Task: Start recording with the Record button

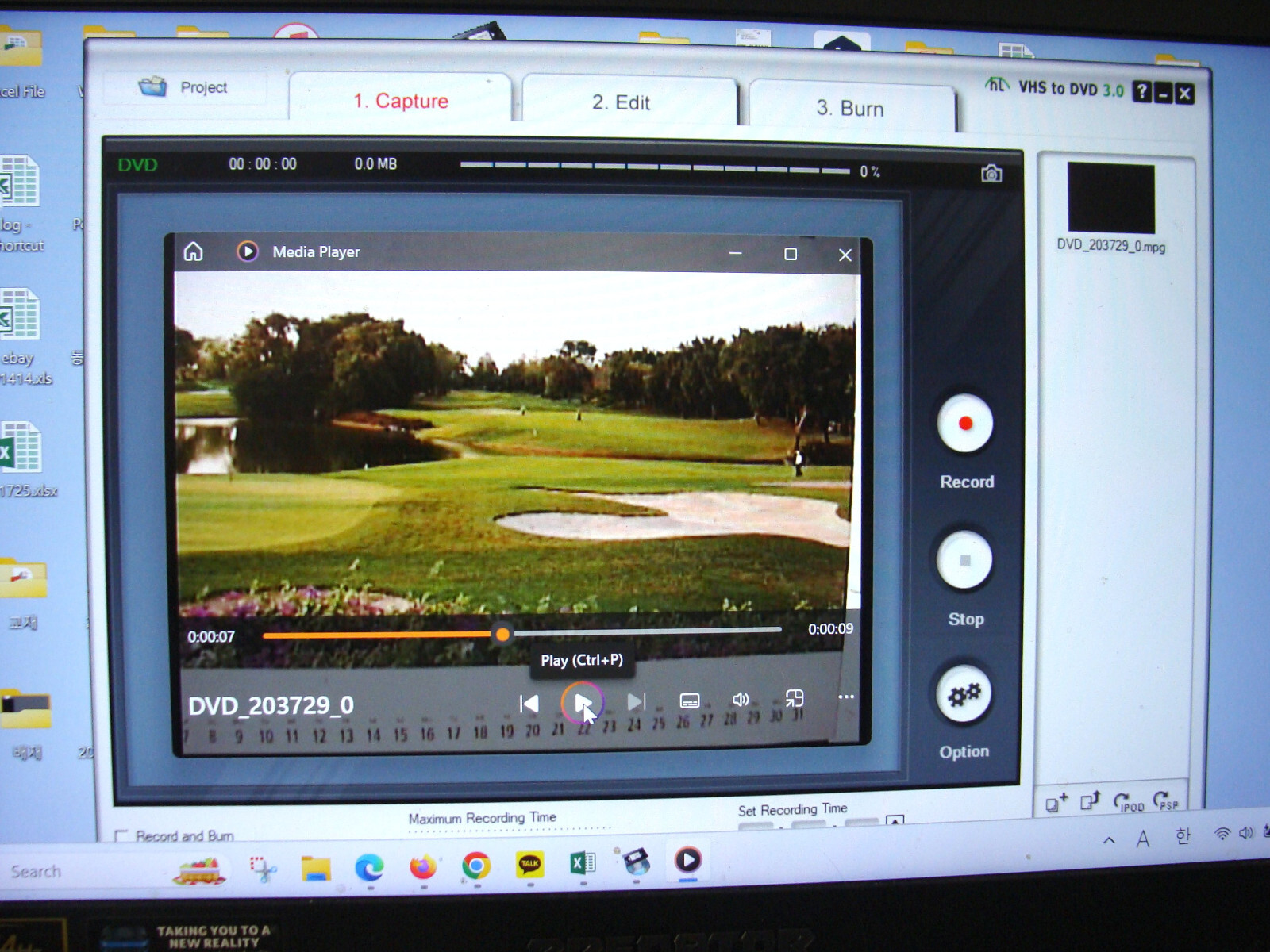Action: click(965, 424)
